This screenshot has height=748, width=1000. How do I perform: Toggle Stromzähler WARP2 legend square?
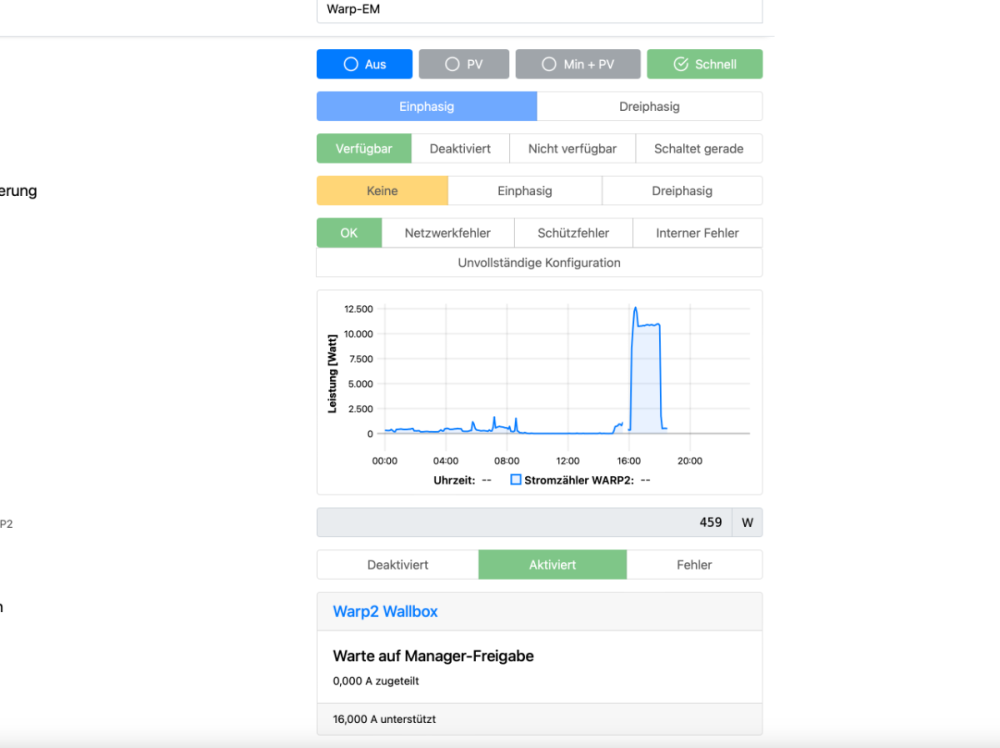(x=516, y=480)
